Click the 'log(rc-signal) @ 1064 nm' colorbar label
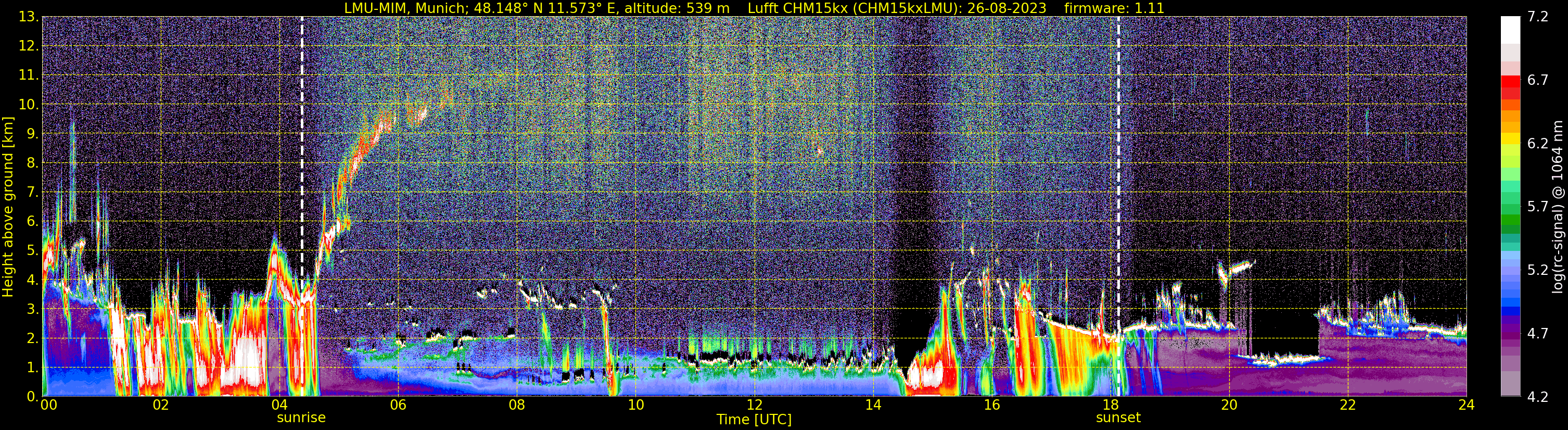 tap(1558, 207)
